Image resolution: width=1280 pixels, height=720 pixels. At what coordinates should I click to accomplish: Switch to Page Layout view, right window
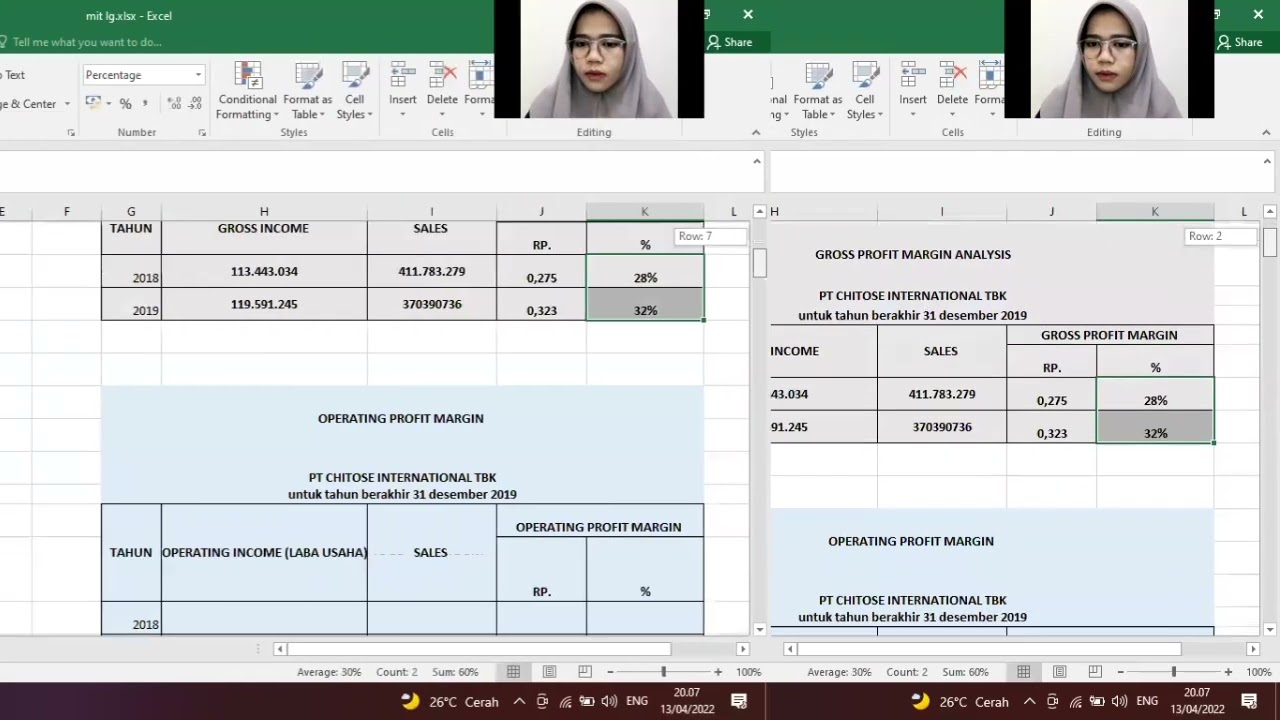[1059, 672]
